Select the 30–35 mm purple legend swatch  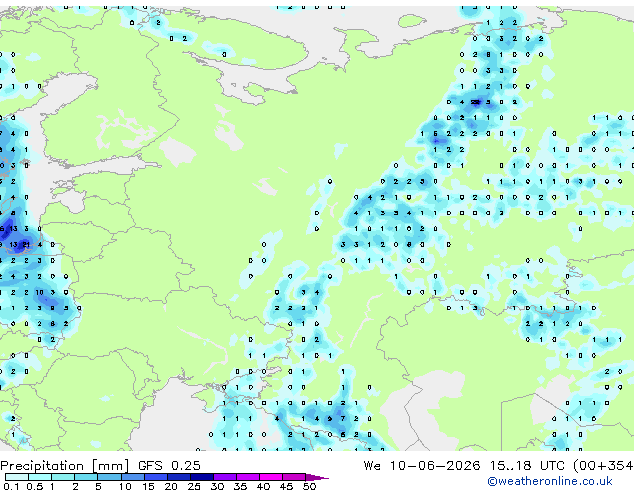coord(225,477)
